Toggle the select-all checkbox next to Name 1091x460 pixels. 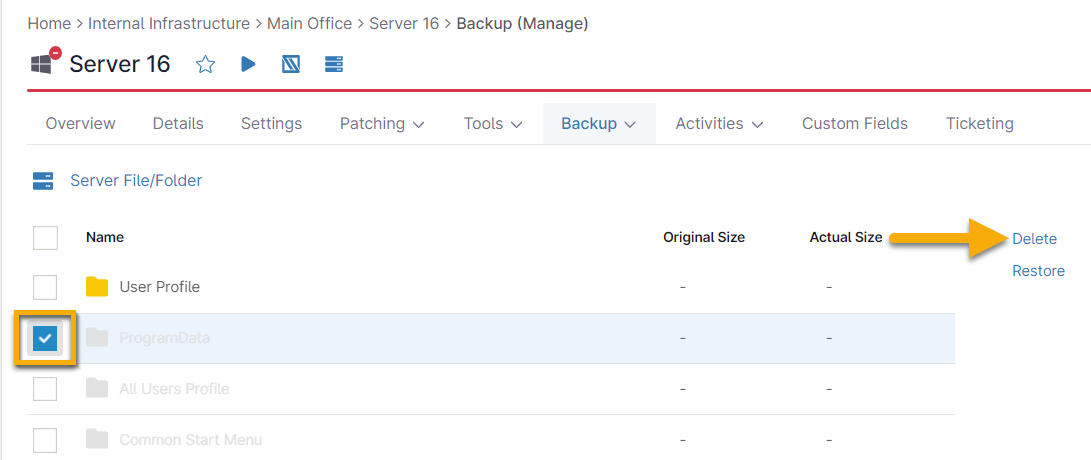click(x=45, y=238)
